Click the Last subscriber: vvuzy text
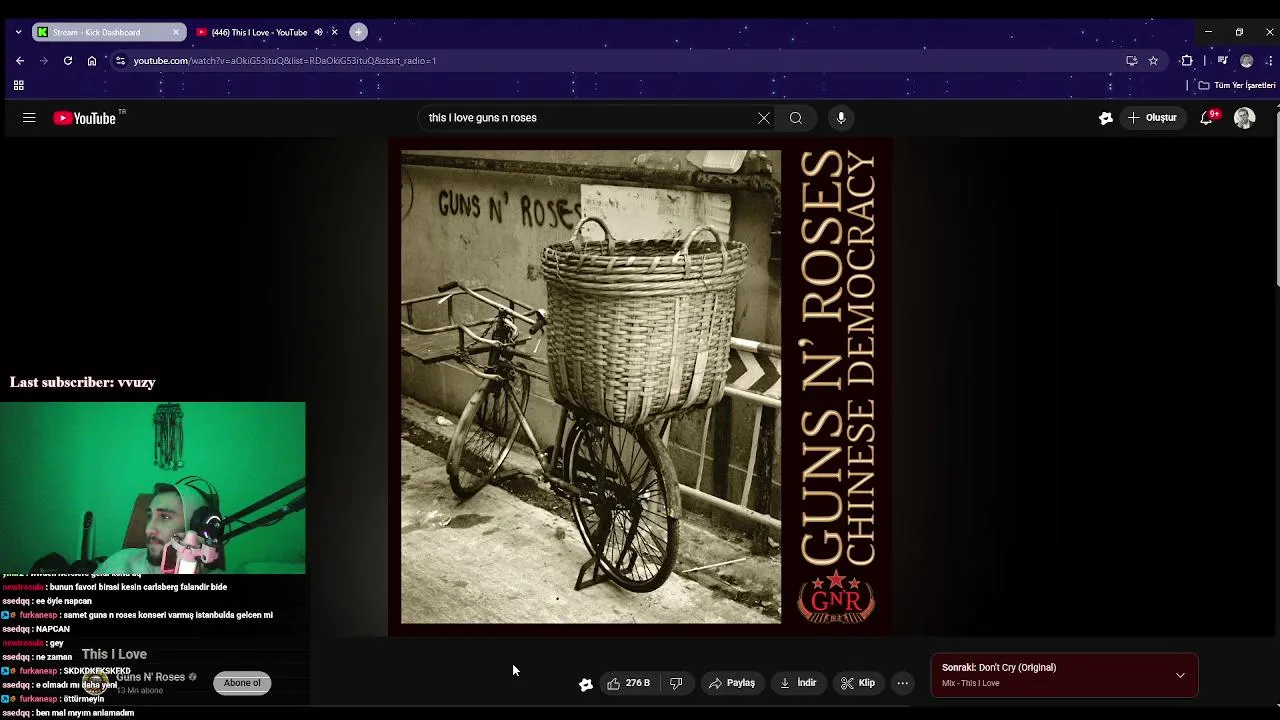Screen dimensions: 1280x720 [82, 382]
